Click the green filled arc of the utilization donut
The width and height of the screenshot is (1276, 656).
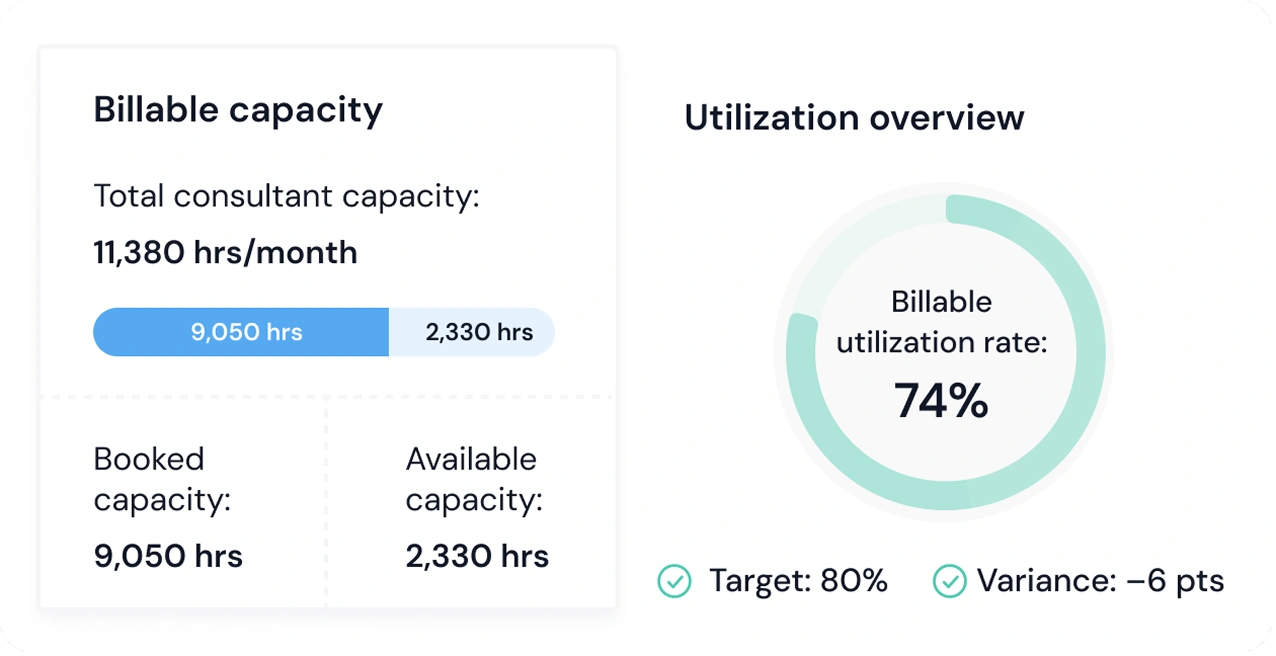tap(1080, 400)
